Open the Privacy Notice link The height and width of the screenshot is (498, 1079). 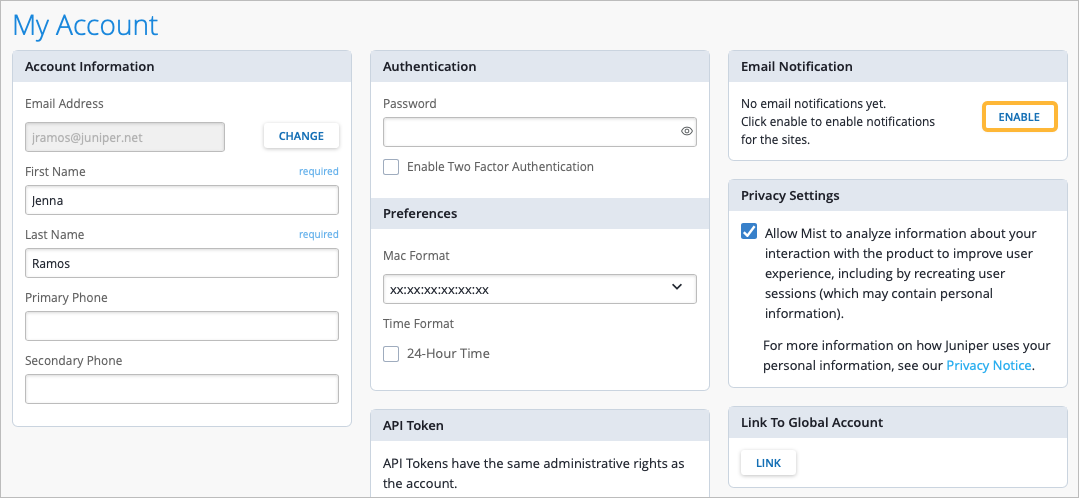[x=988, y=366]
